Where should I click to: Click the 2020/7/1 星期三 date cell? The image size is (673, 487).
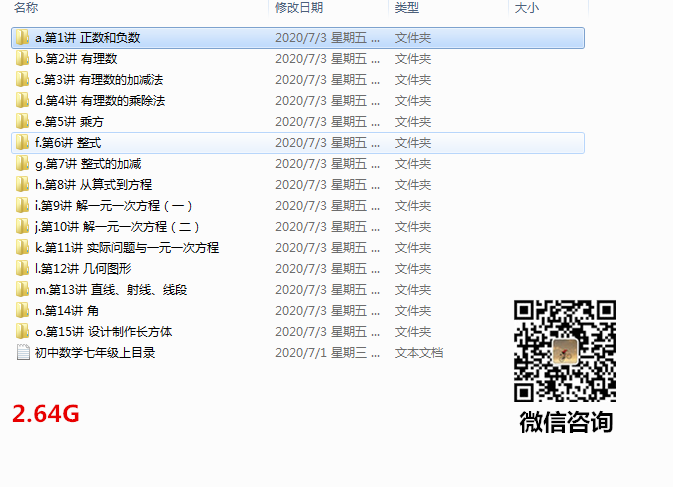point(327,353)
